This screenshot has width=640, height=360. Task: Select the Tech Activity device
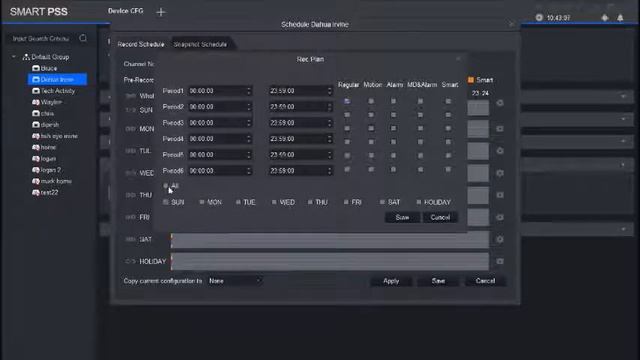point(53,91)
